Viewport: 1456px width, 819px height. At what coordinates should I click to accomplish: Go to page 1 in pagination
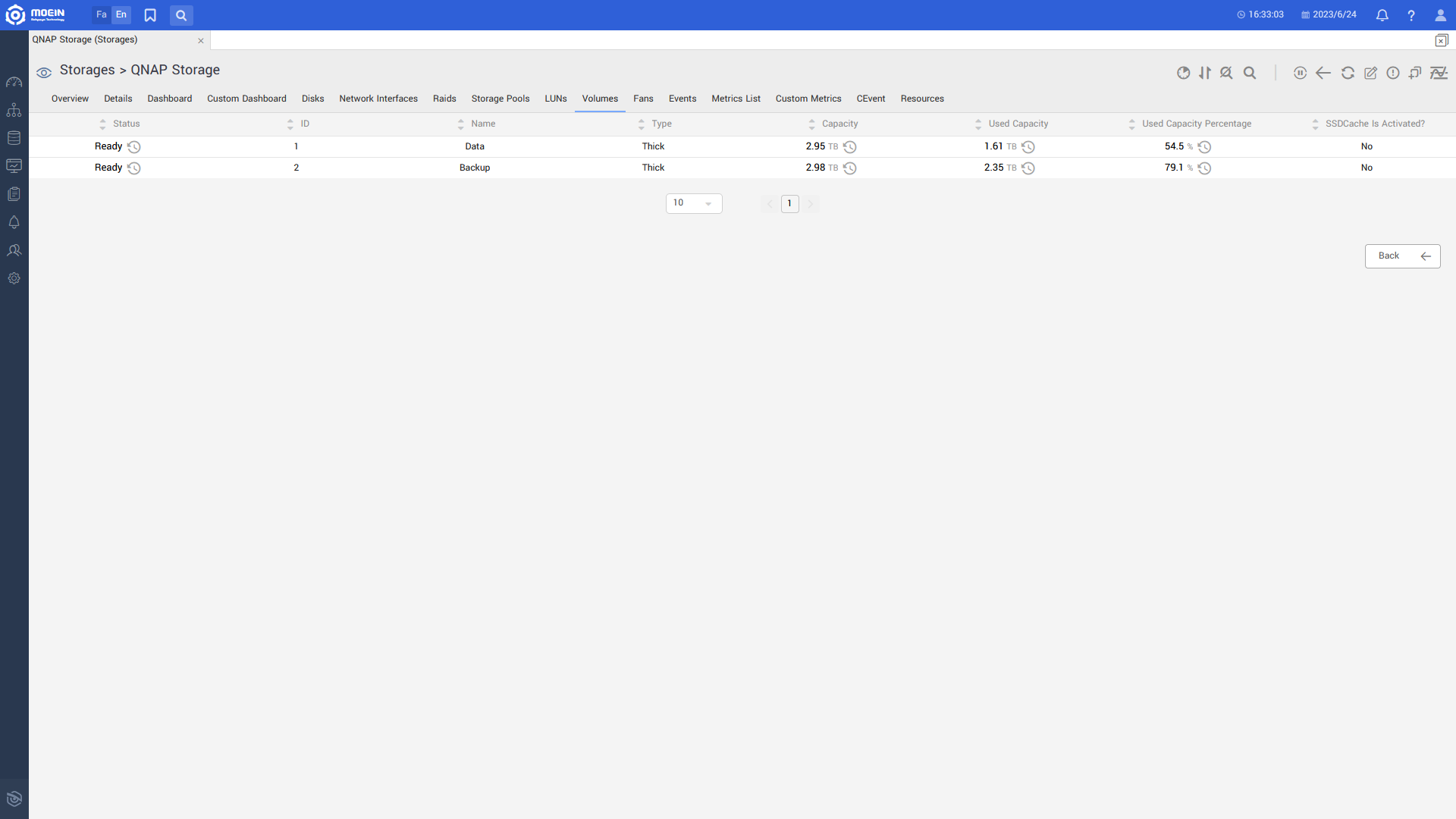pyautogui.click(x=789, y=203)
